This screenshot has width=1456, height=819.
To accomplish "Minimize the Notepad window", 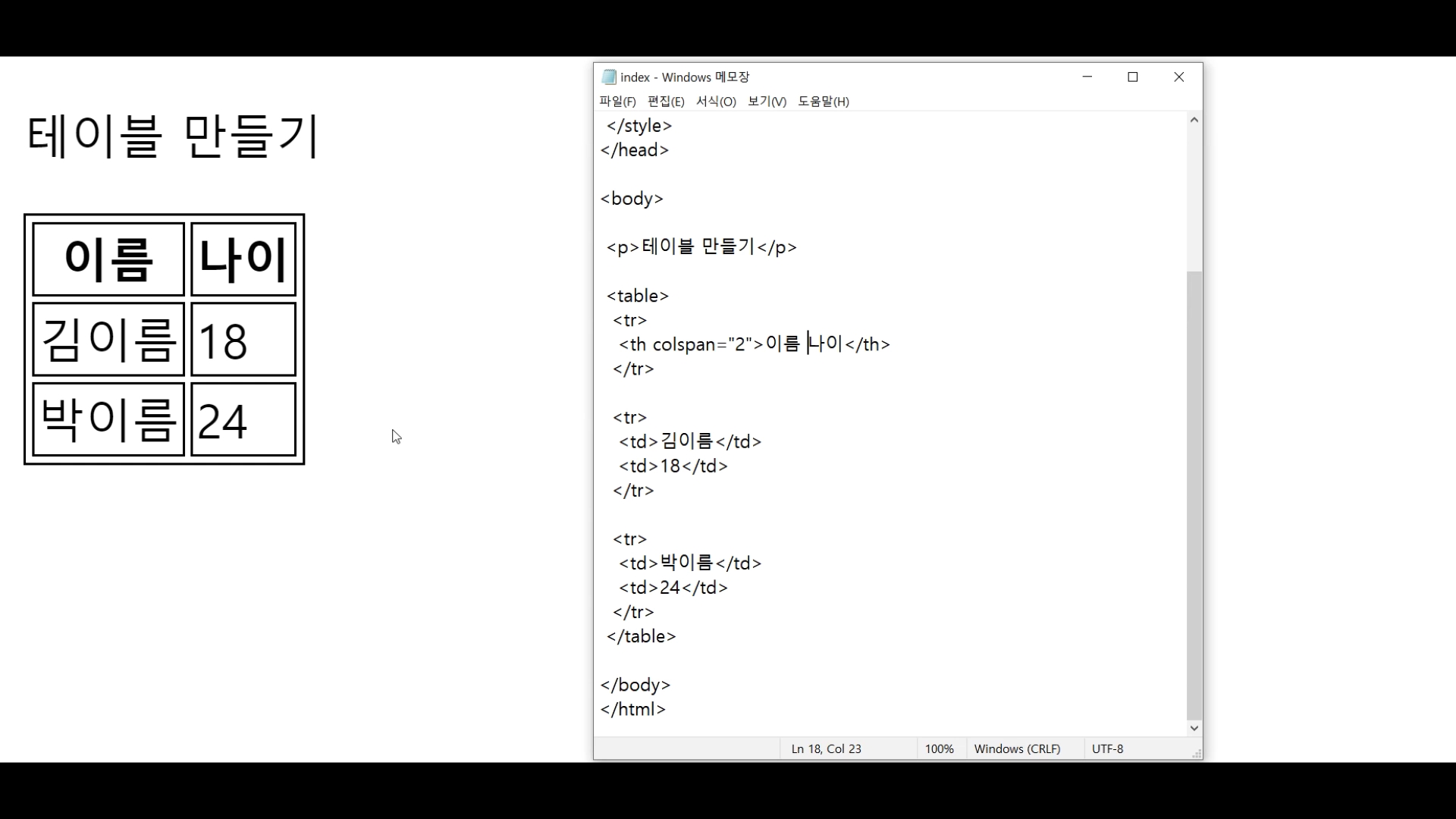I will [1087, 77].
